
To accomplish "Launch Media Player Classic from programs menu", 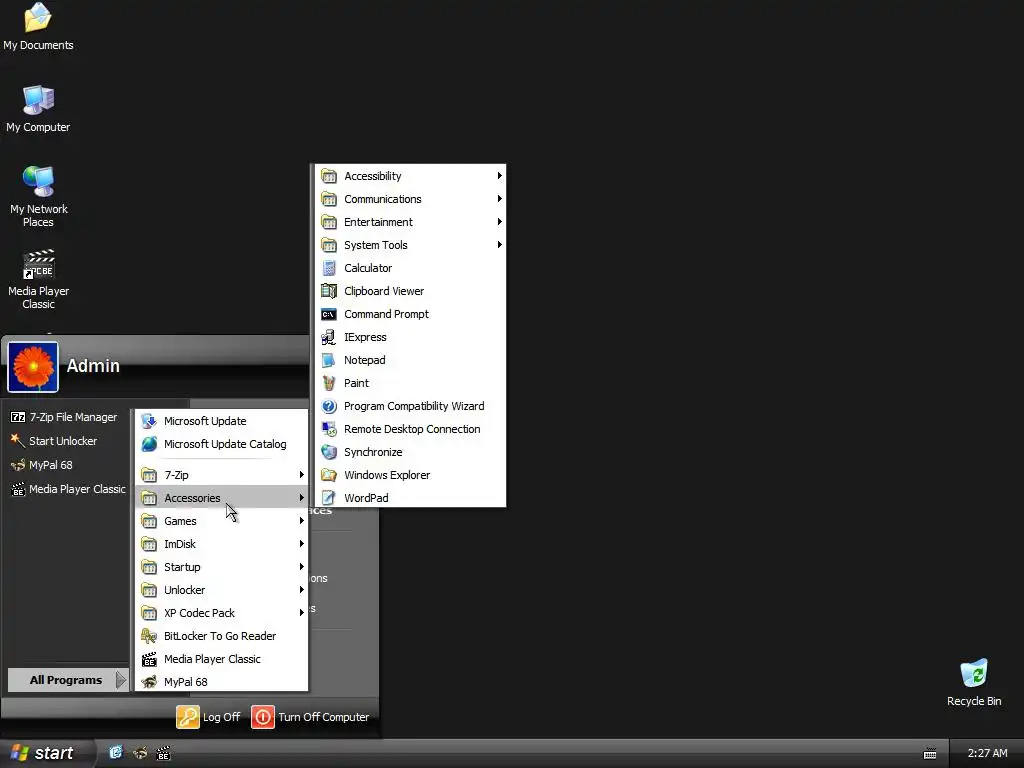I will pos(221,659).
